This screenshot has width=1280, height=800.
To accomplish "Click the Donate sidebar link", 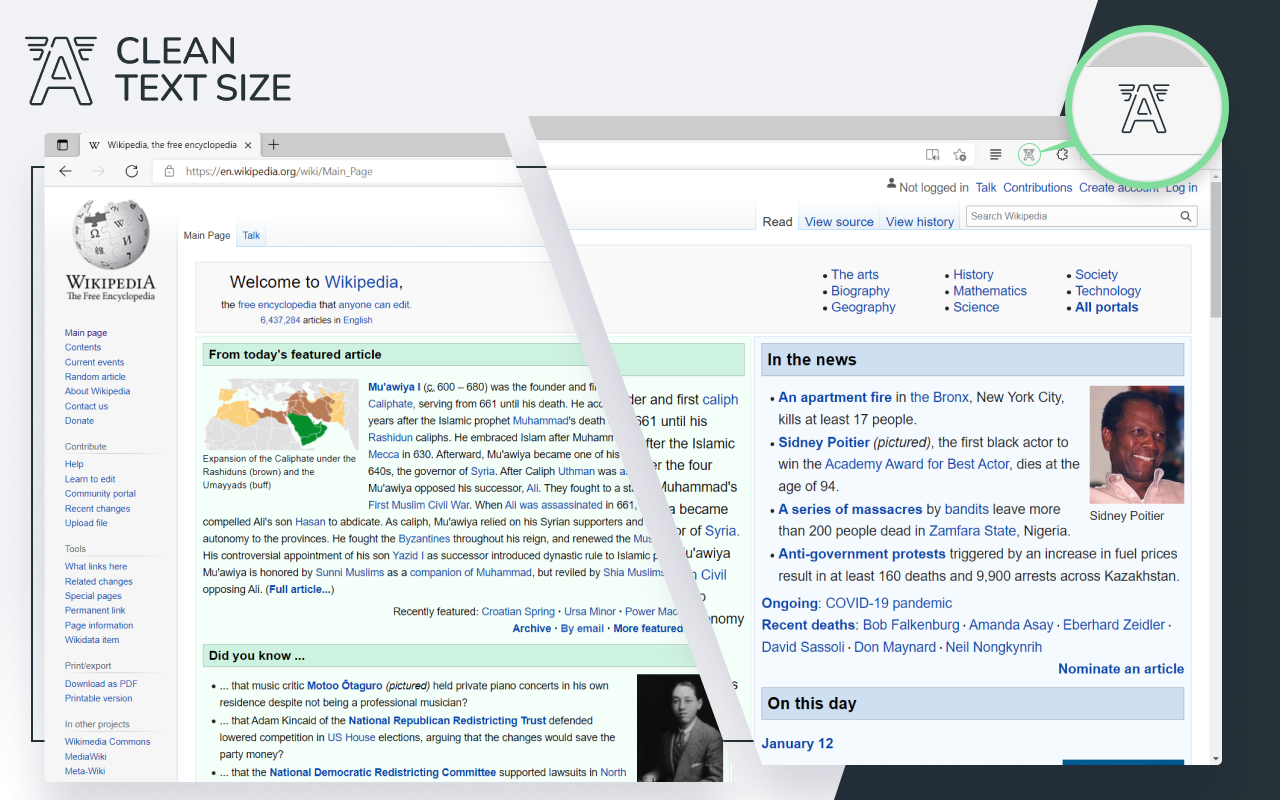I will [x=79, y=421].
